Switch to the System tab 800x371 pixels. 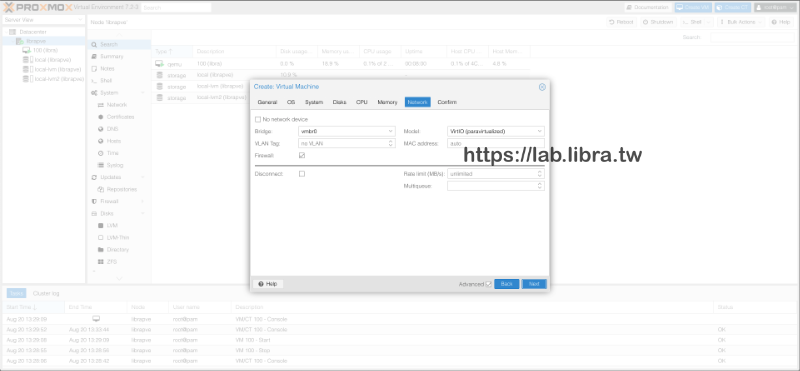314,102
